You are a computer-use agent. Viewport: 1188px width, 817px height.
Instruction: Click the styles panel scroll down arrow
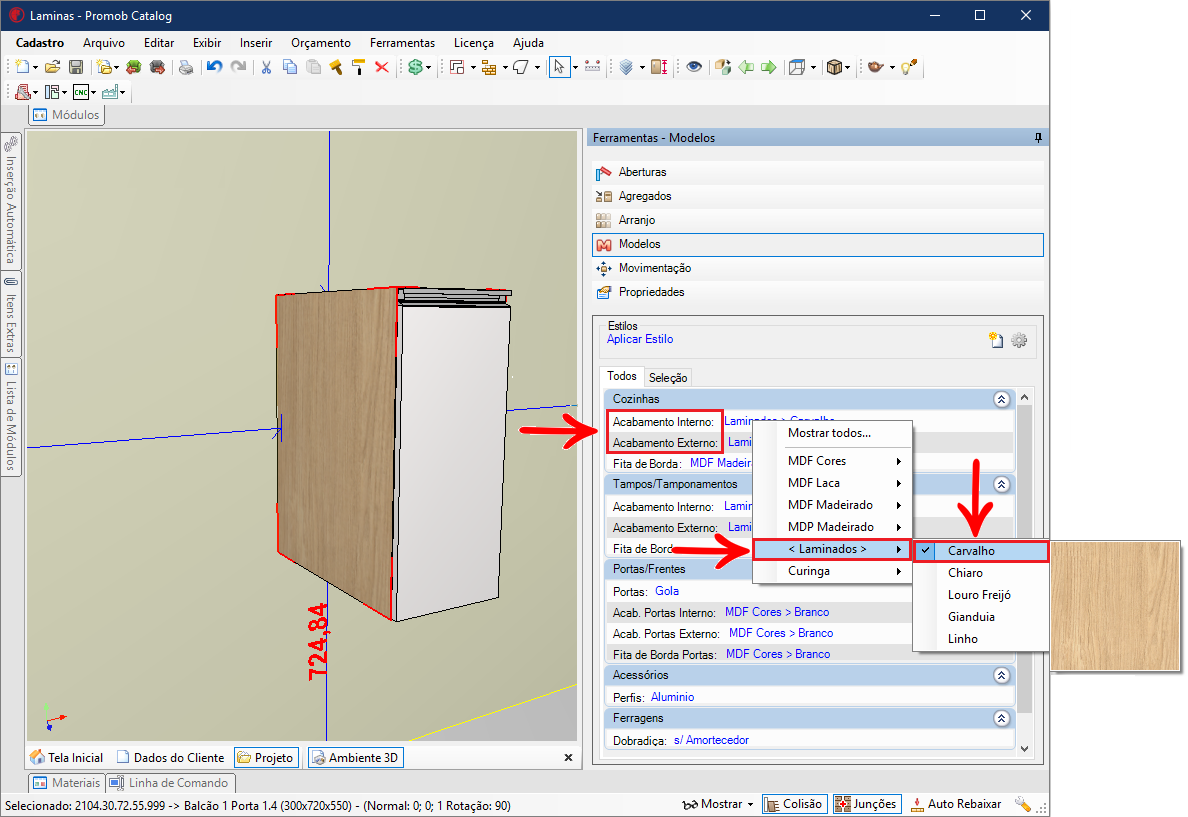coord(1024,749)
